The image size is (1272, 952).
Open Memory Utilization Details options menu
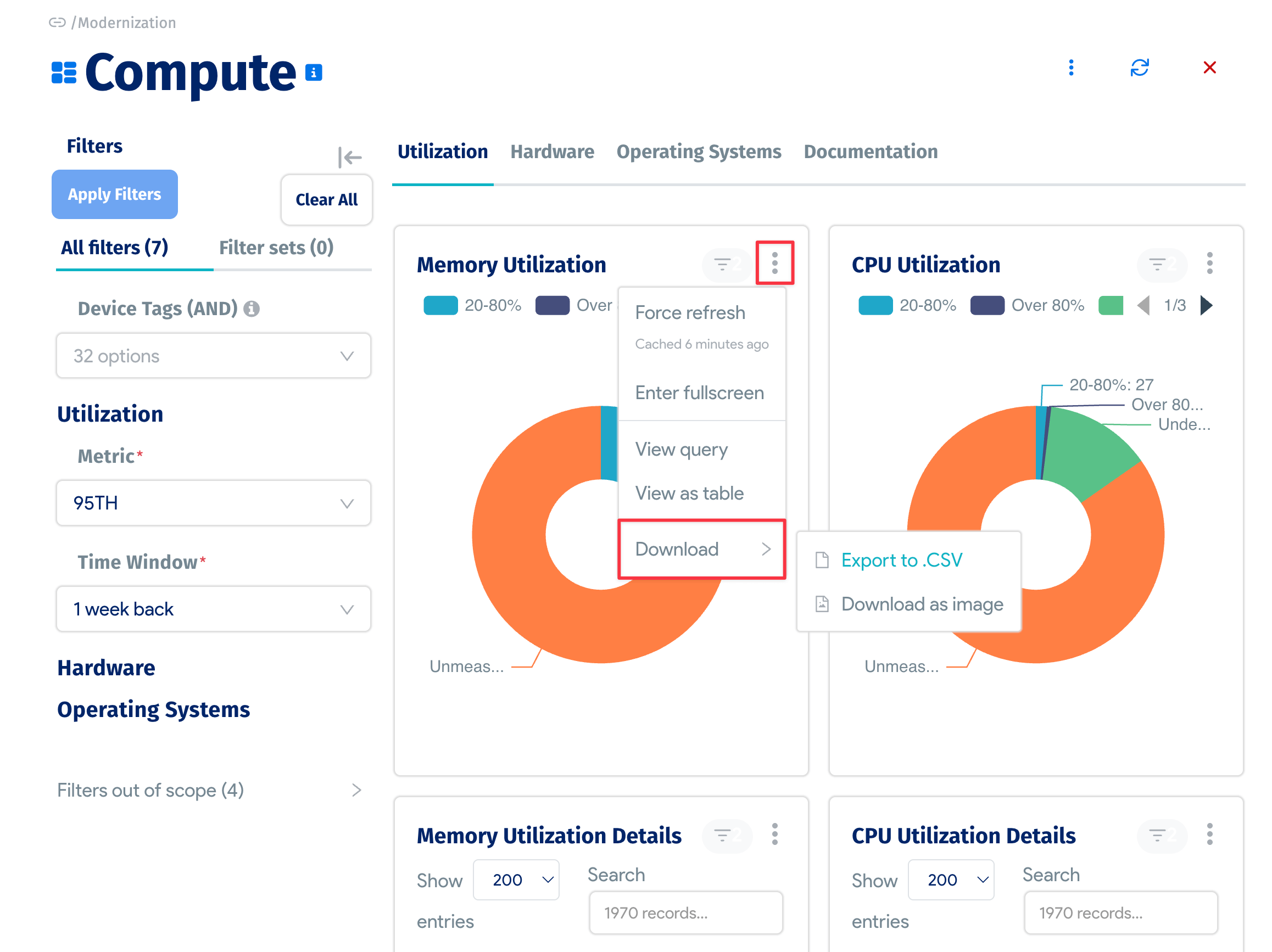click(774, 834)
